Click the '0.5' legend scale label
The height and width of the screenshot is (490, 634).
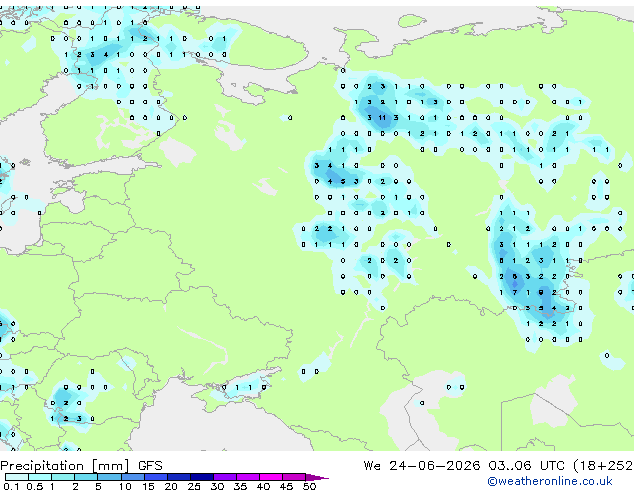click(35, 486)
